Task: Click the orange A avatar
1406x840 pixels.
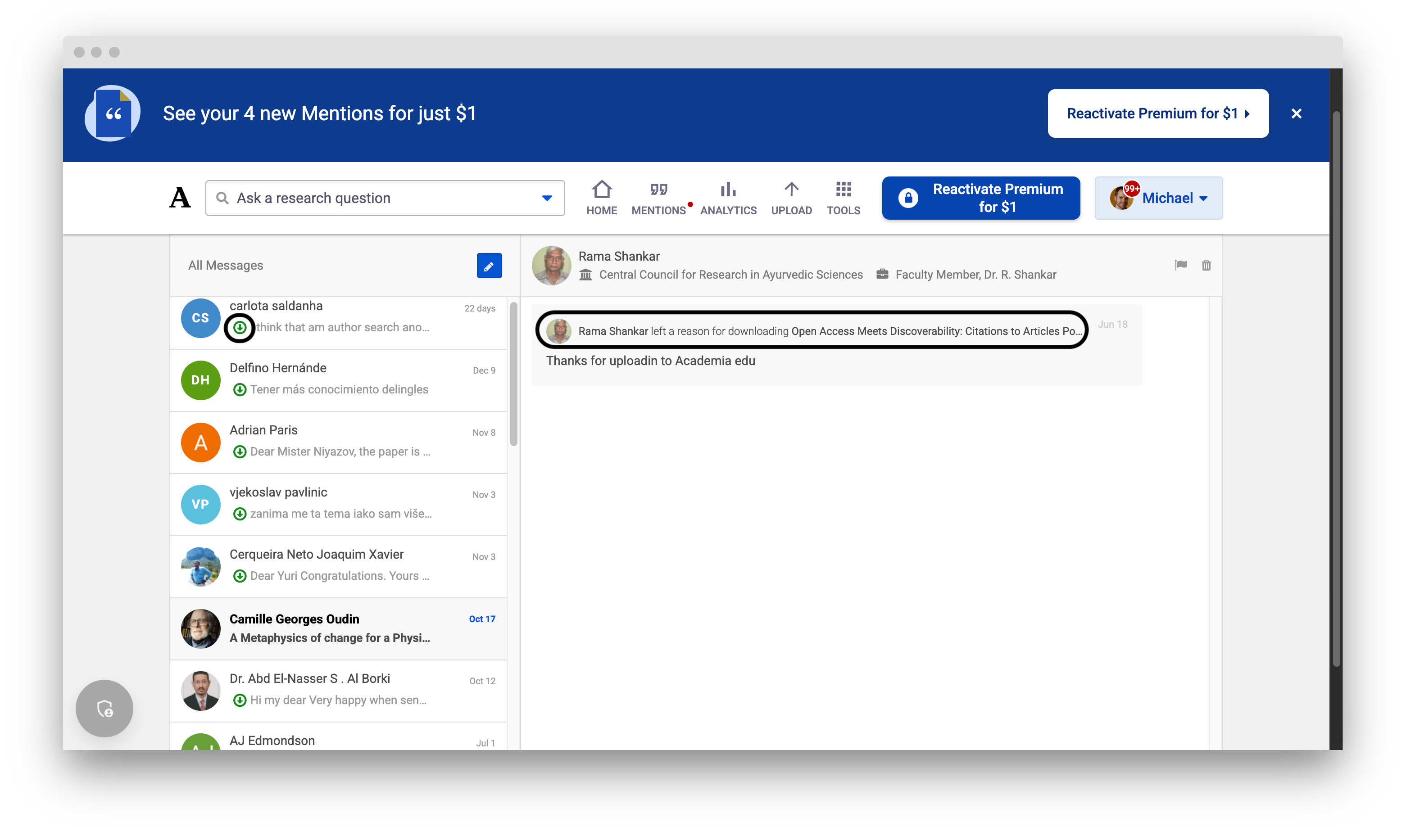Action: point(200,443)
